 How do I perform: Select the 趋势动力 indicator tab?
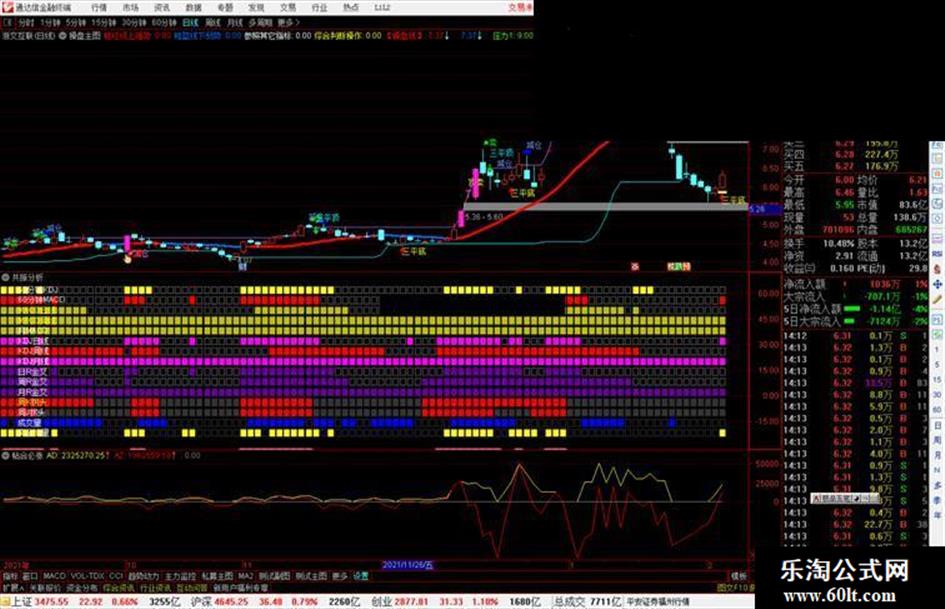pos(144,576)
